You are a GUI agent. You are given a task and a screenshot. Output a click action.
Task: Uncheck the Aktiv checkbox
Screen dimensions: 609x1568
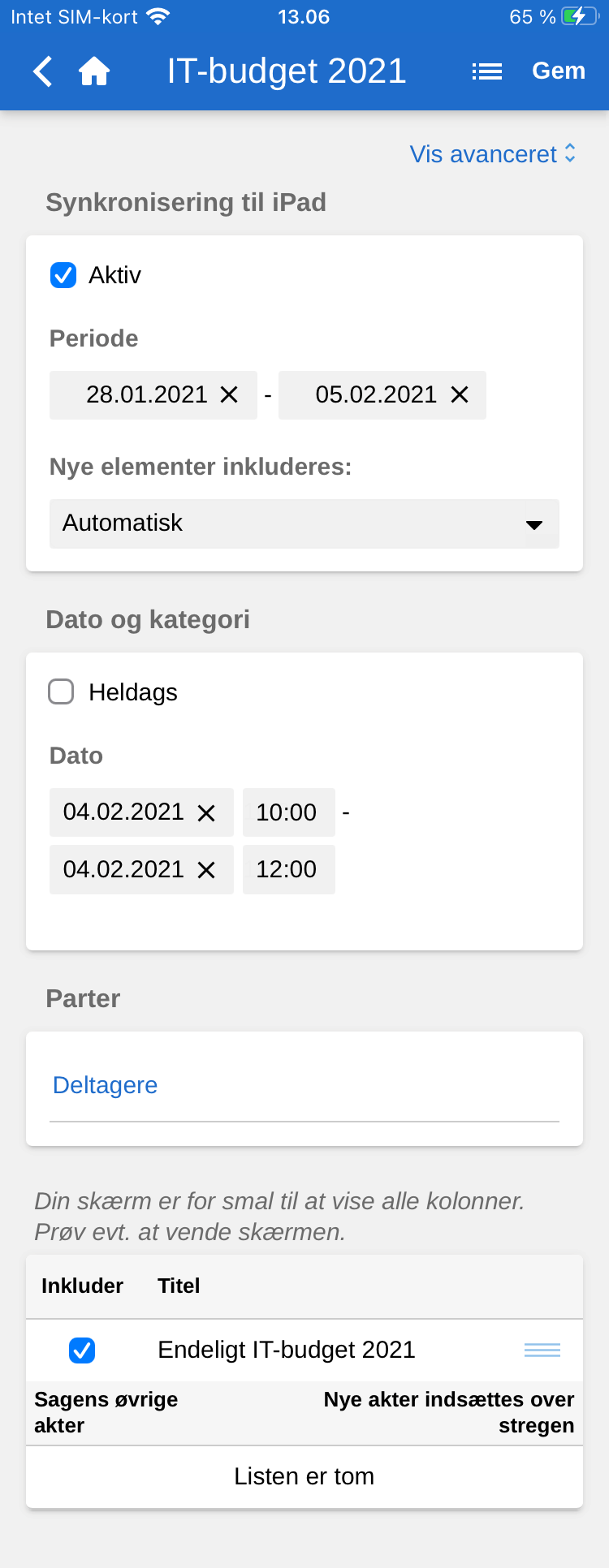(x=63, y=275)
